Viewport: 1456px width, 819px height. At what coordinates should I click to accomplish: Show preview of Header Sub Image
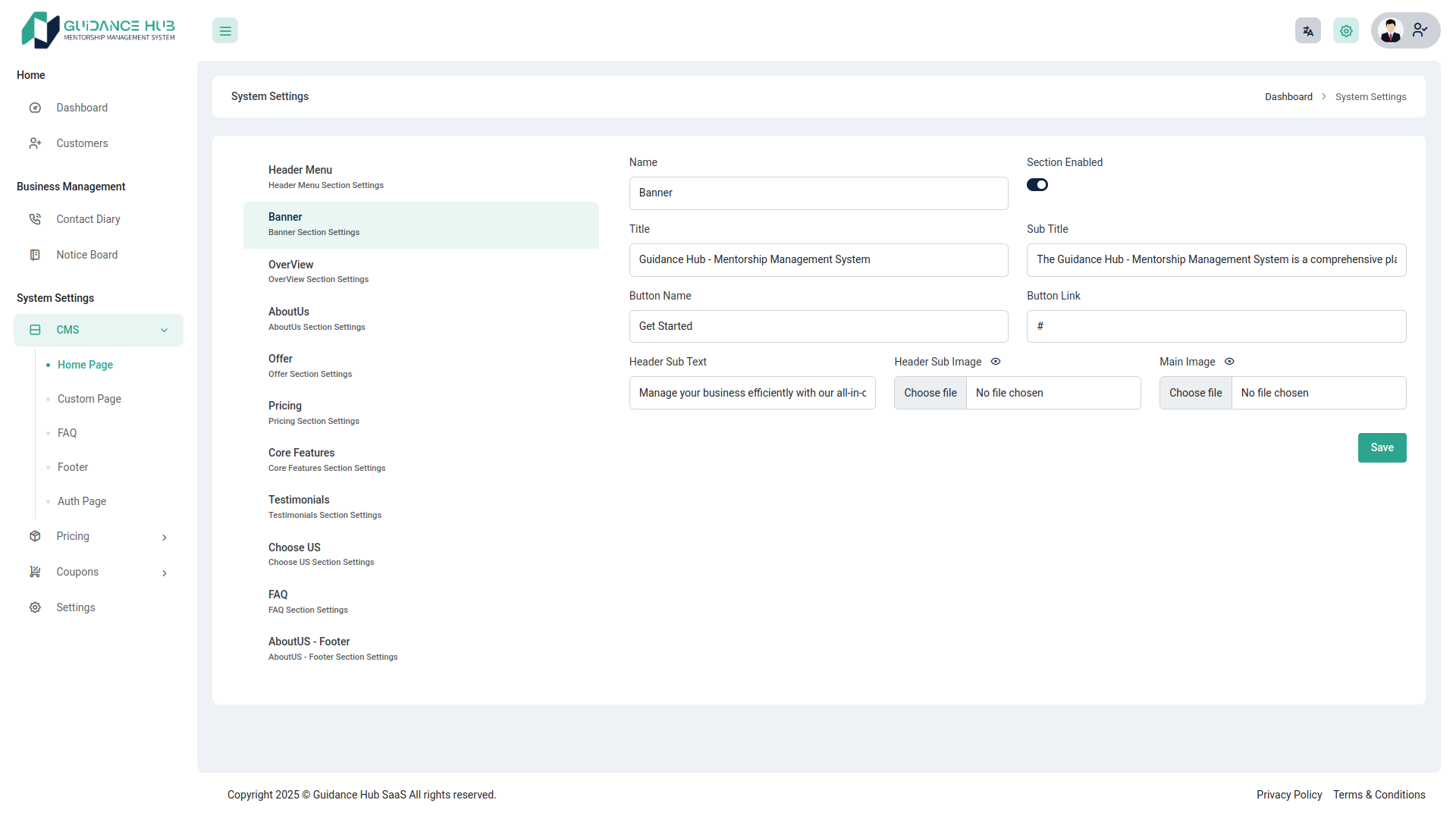point(995,361)
